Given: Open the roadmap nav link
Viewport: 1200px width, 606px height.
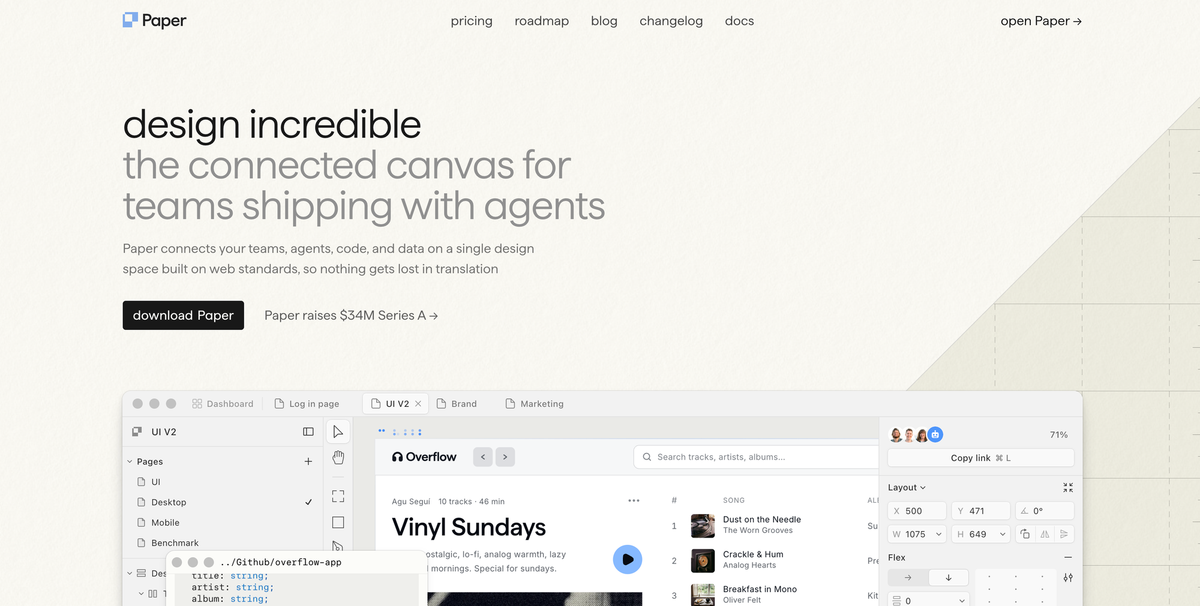Looking at the screenshot, I should (542, 21).
